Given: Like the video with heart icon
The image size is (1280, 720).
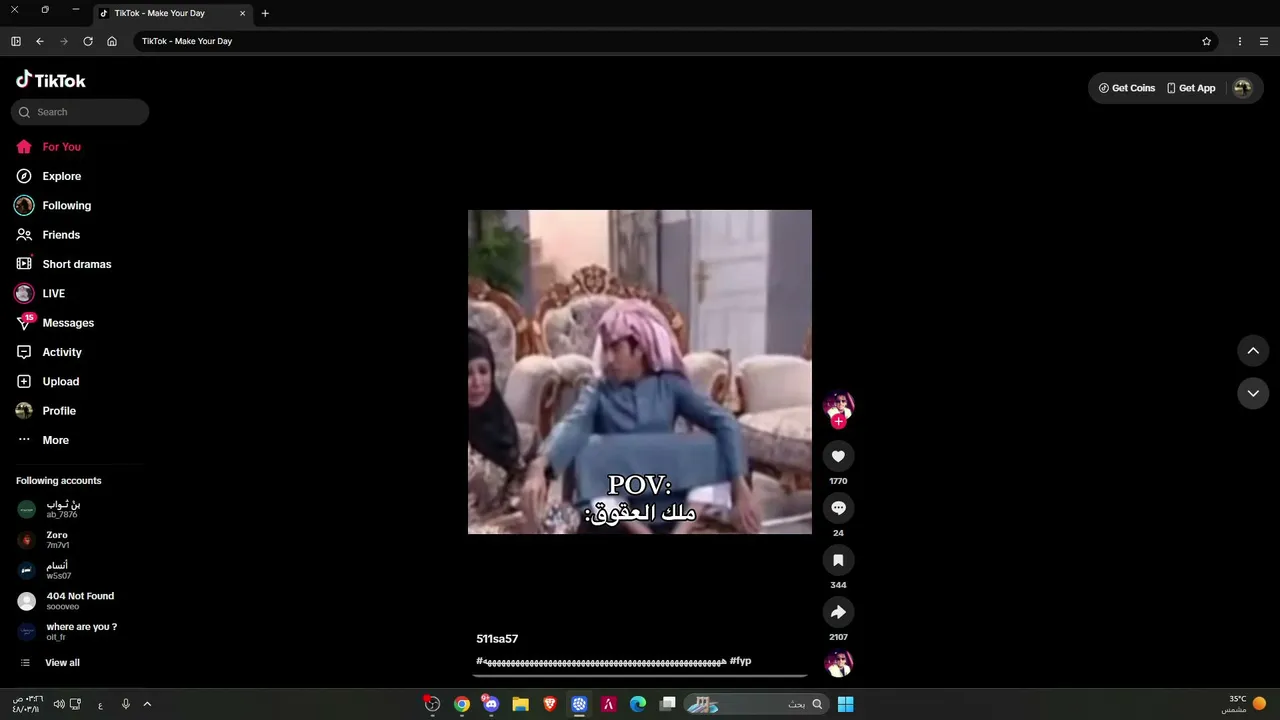Looking at the screenshot, I should pyautogui.click(x=838, y=456).
